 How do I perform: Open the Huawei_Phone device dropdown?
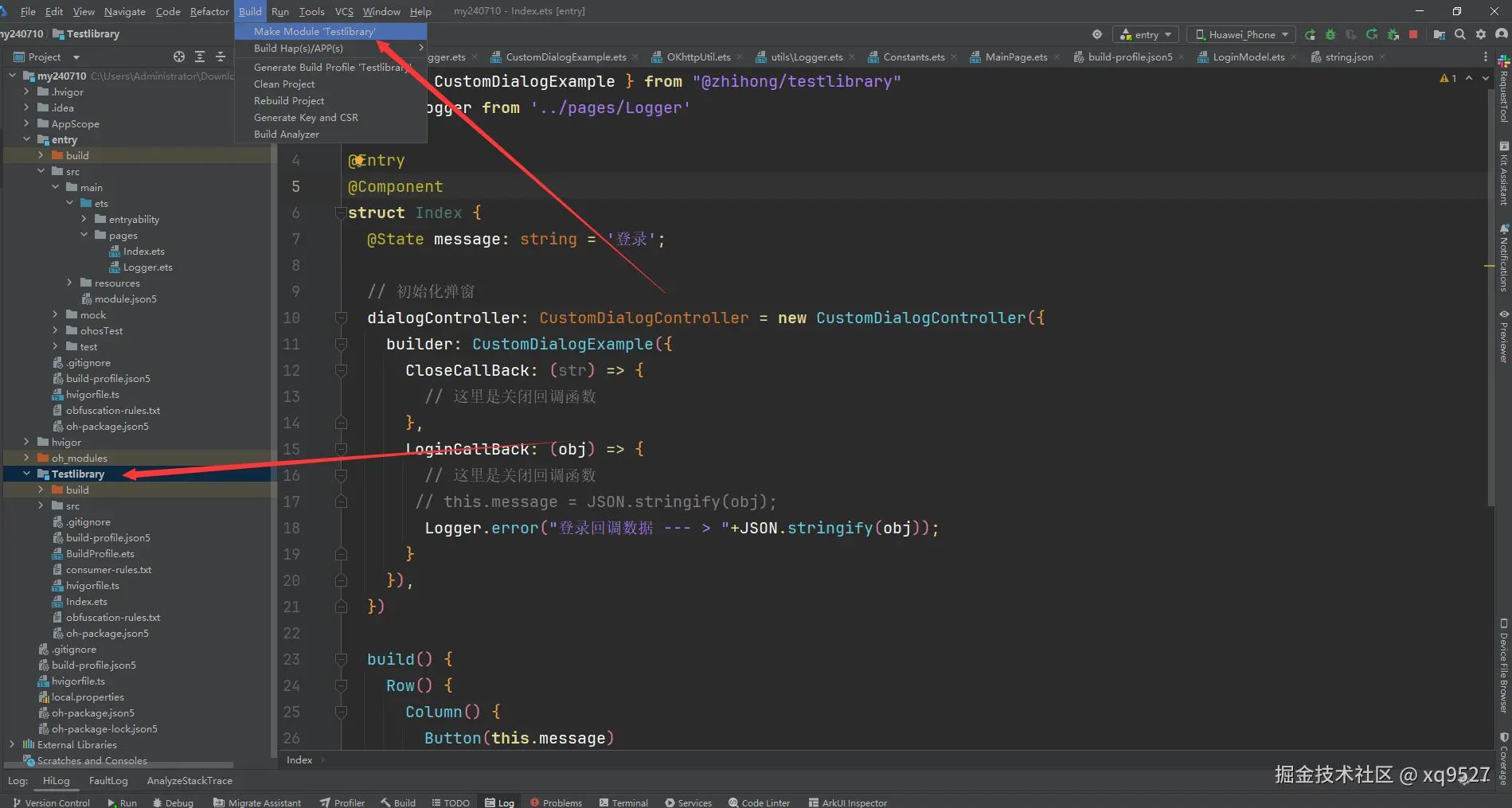tap(1242, 34)
